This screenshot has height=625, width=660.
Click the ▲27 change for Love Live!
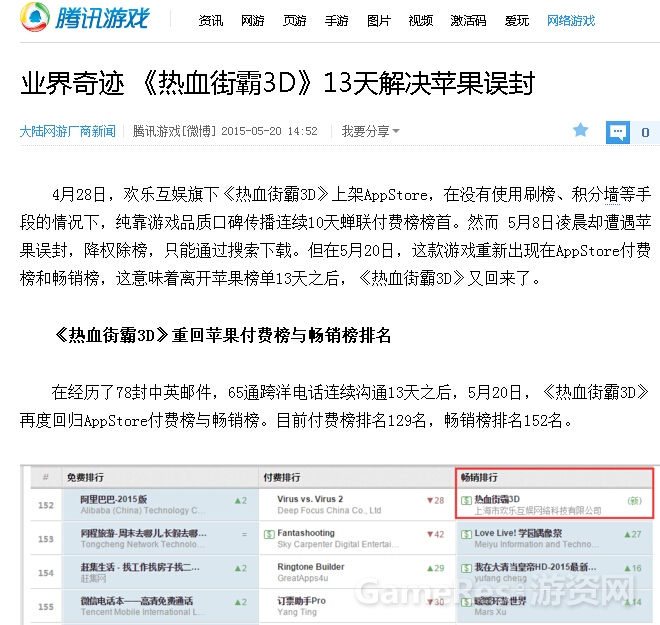pyautogui.click(x=633, y=535)
